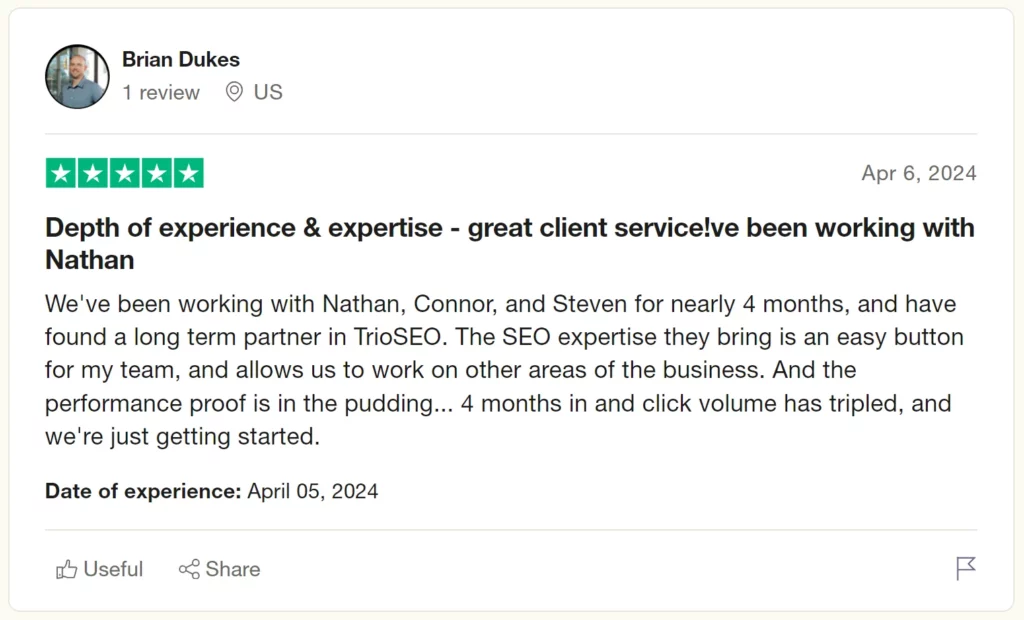1024x620 pixels.
Task: Open the reviewer's 1 review link
Action: click(x=161, y=92)
